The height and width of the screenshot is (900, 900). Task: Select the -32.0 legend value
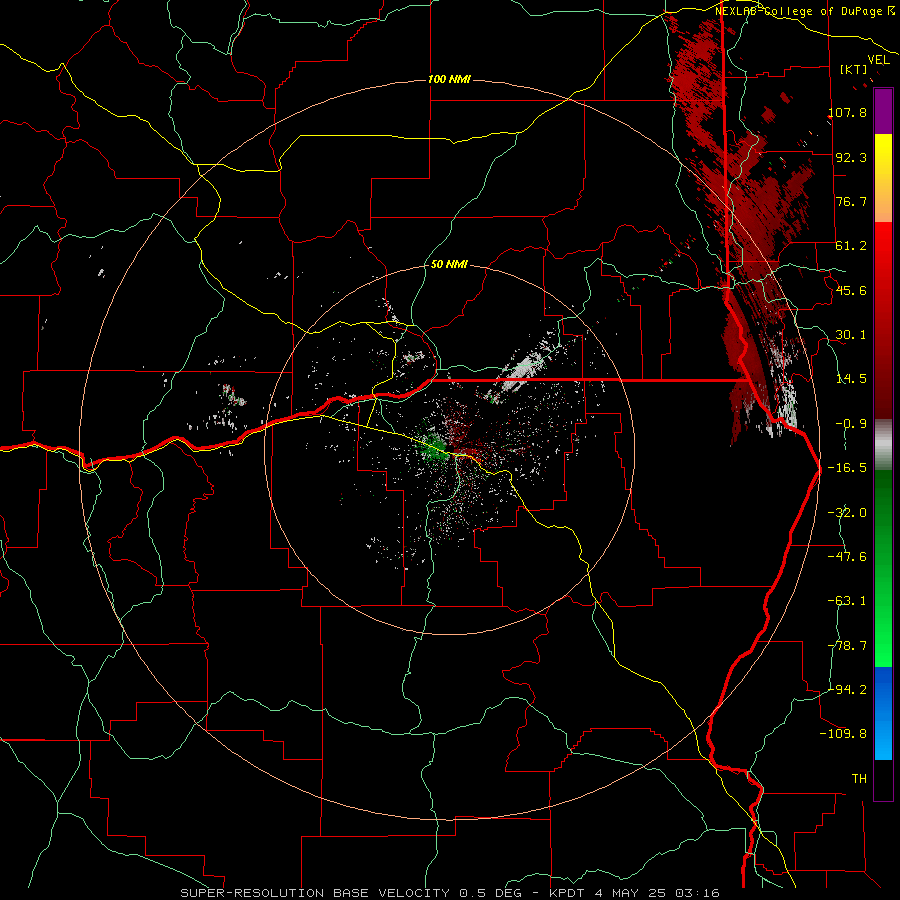[847, 513]
